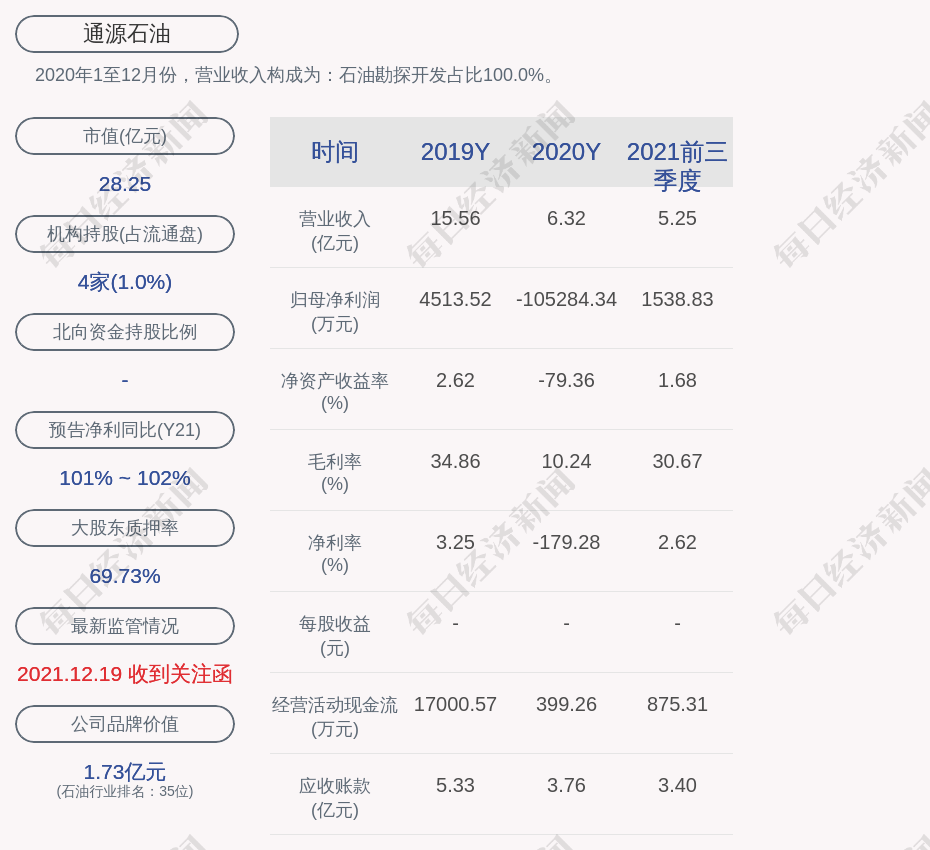Select the return on equity value -79.36
The height and width of the screenshot is (850, 930).
(x=566, y=380)
